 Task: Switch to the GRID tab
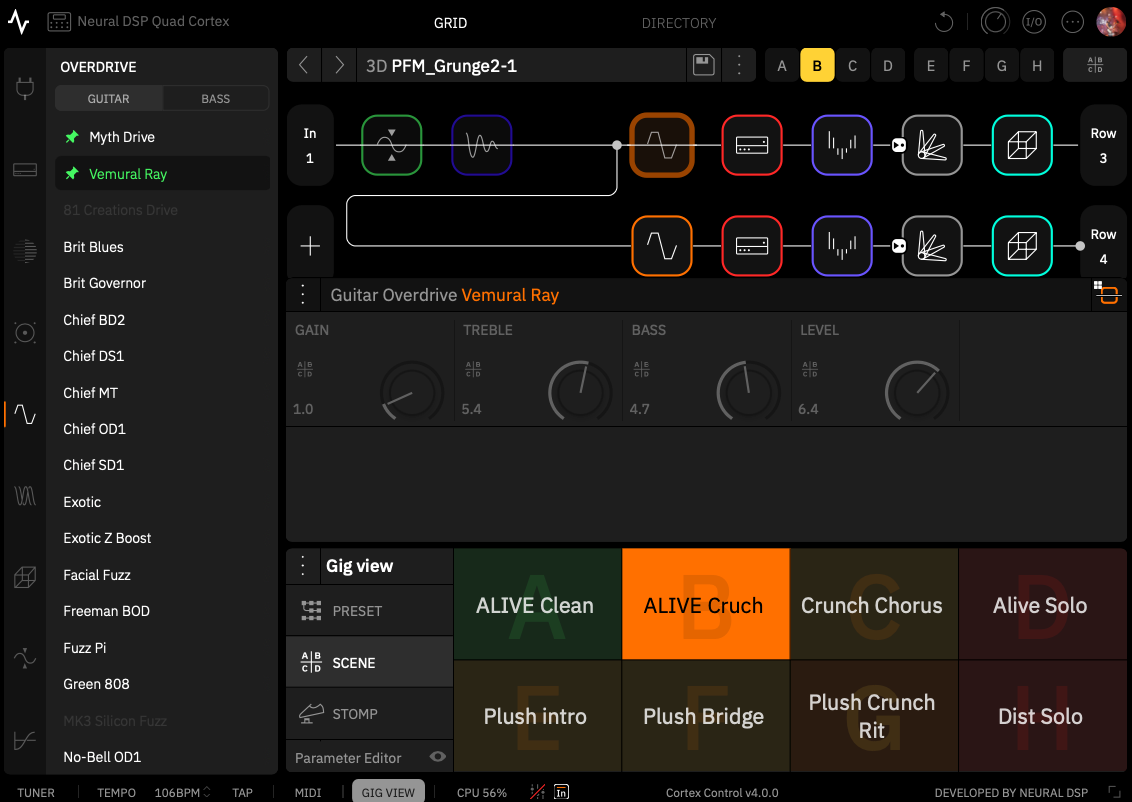tap(450, 23)
